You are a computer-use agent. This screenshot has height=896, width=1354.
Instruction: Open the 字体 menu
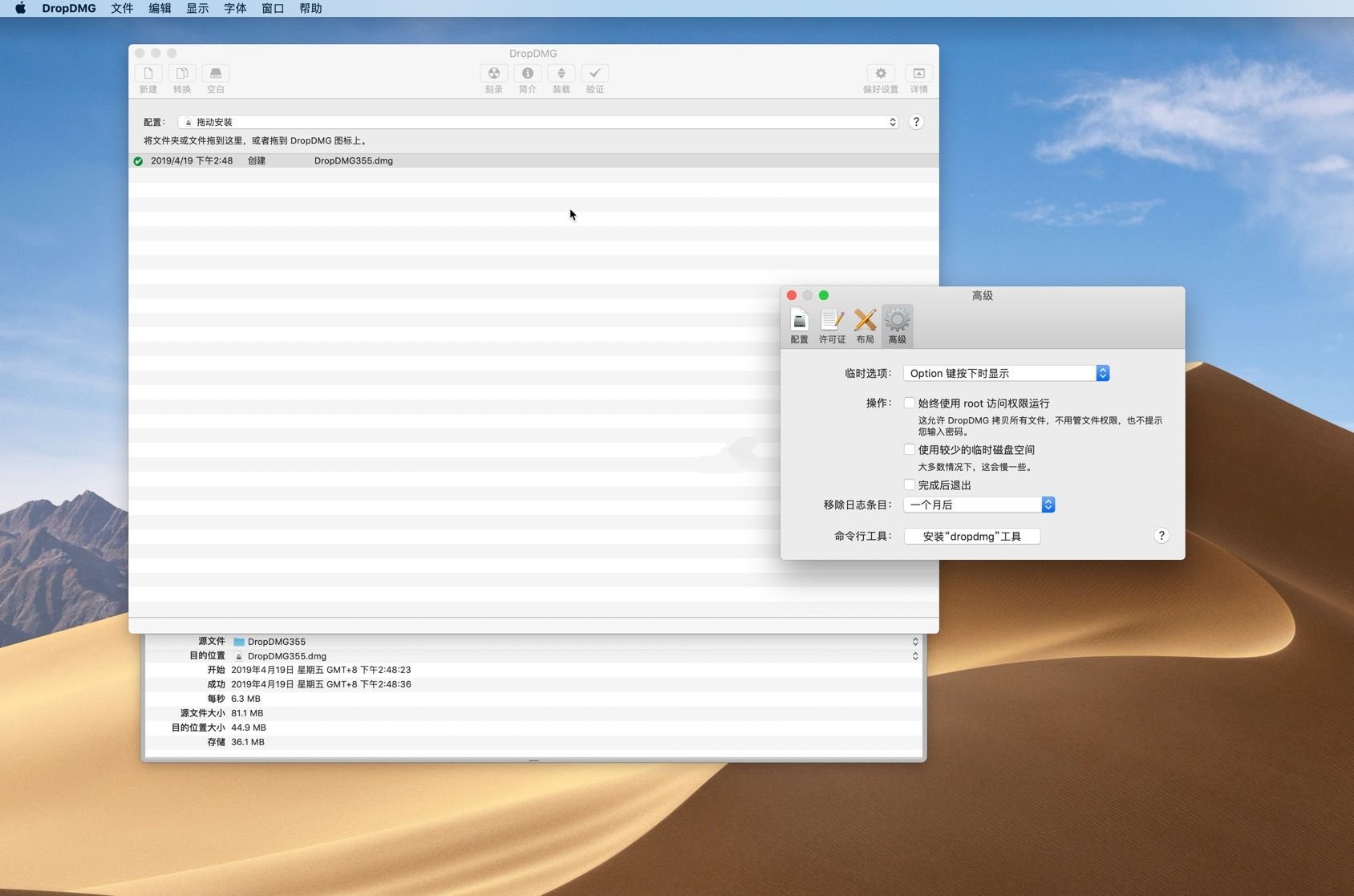click(x=235, y=8)
